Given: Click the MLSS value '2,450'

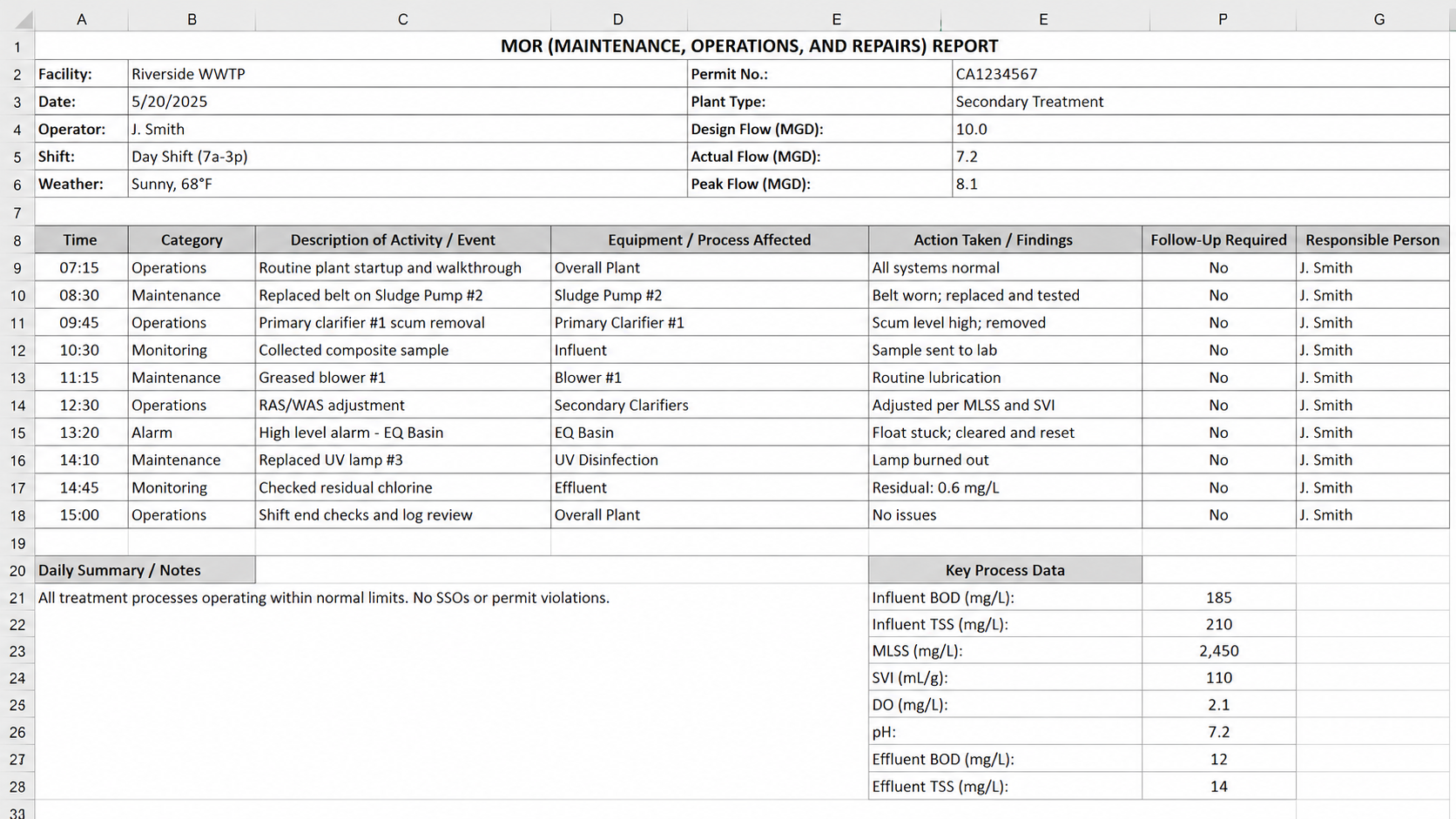Looking at the screenshot, I should 1218,651.
